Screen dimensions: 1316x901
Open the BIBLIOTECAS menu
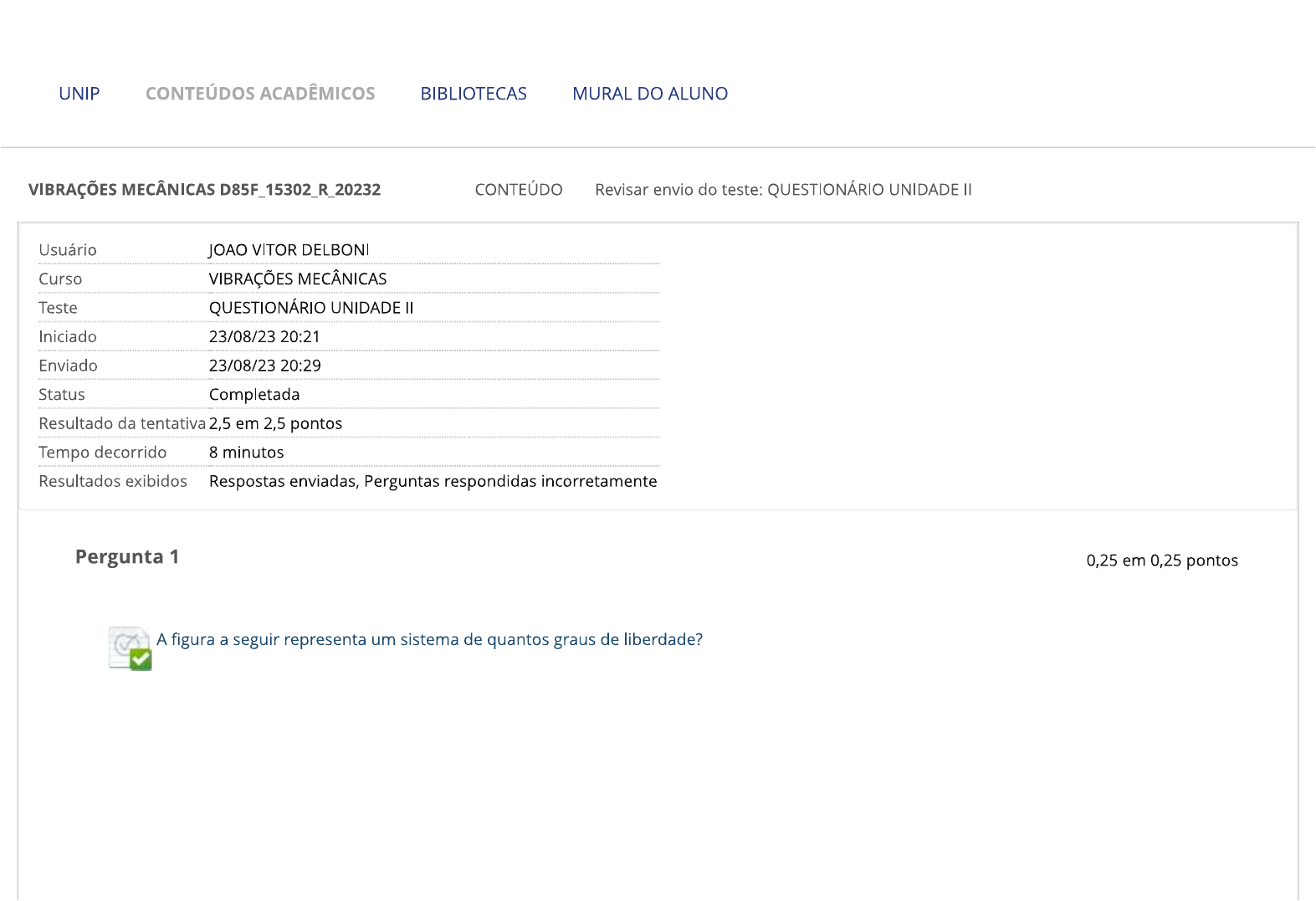pyautogui.click(x=474, y=94)
